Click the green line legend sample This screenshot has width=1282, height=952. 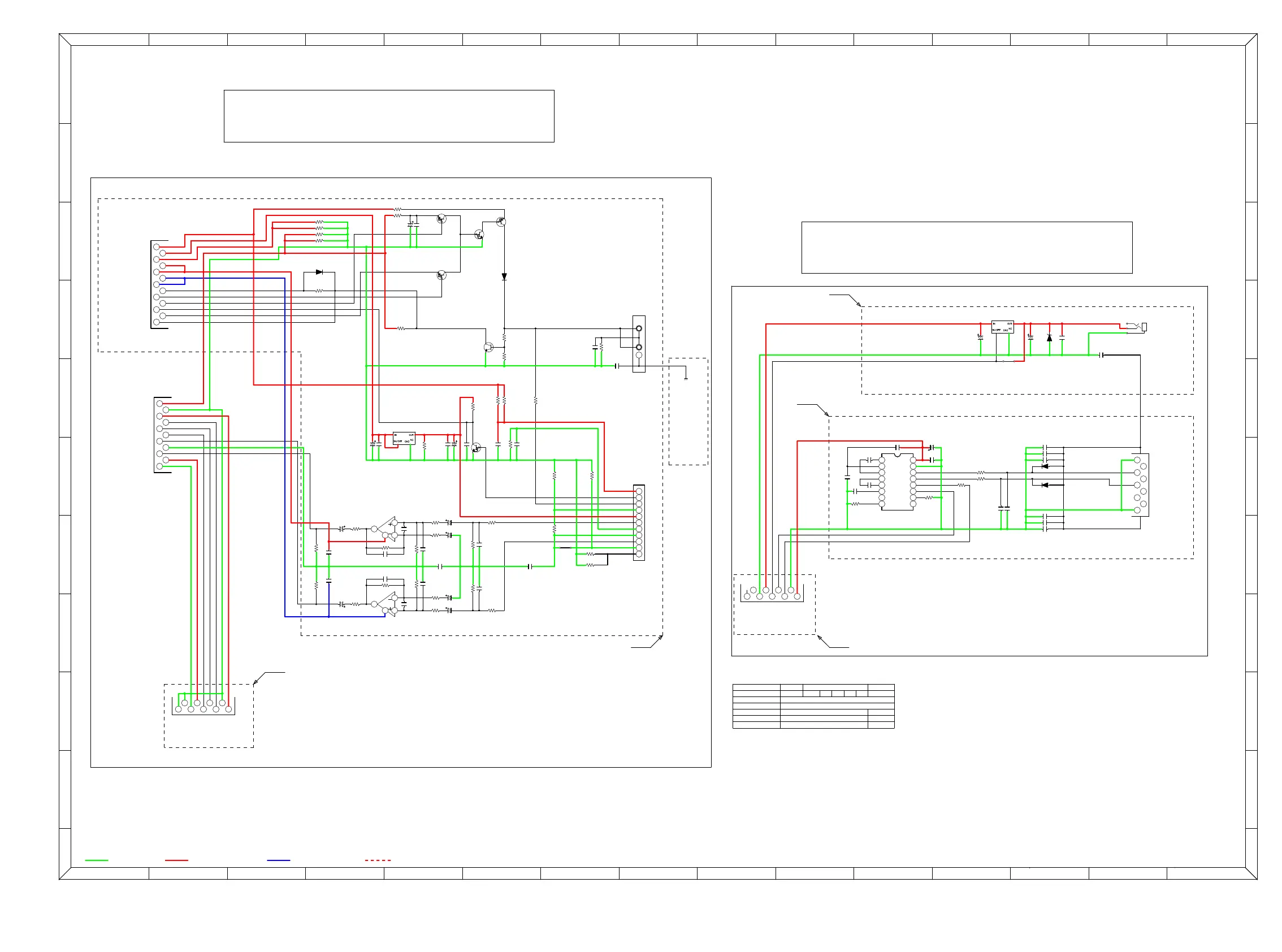pyautogui.click(x=96, y=860)
